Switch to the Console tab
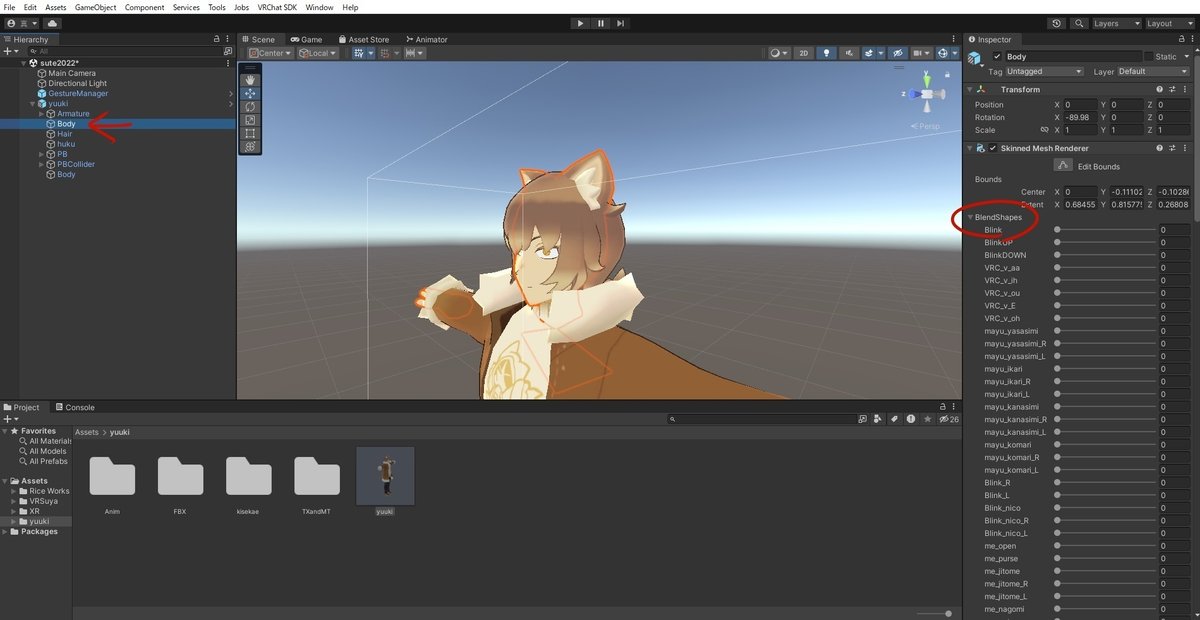 pos(74,407)
